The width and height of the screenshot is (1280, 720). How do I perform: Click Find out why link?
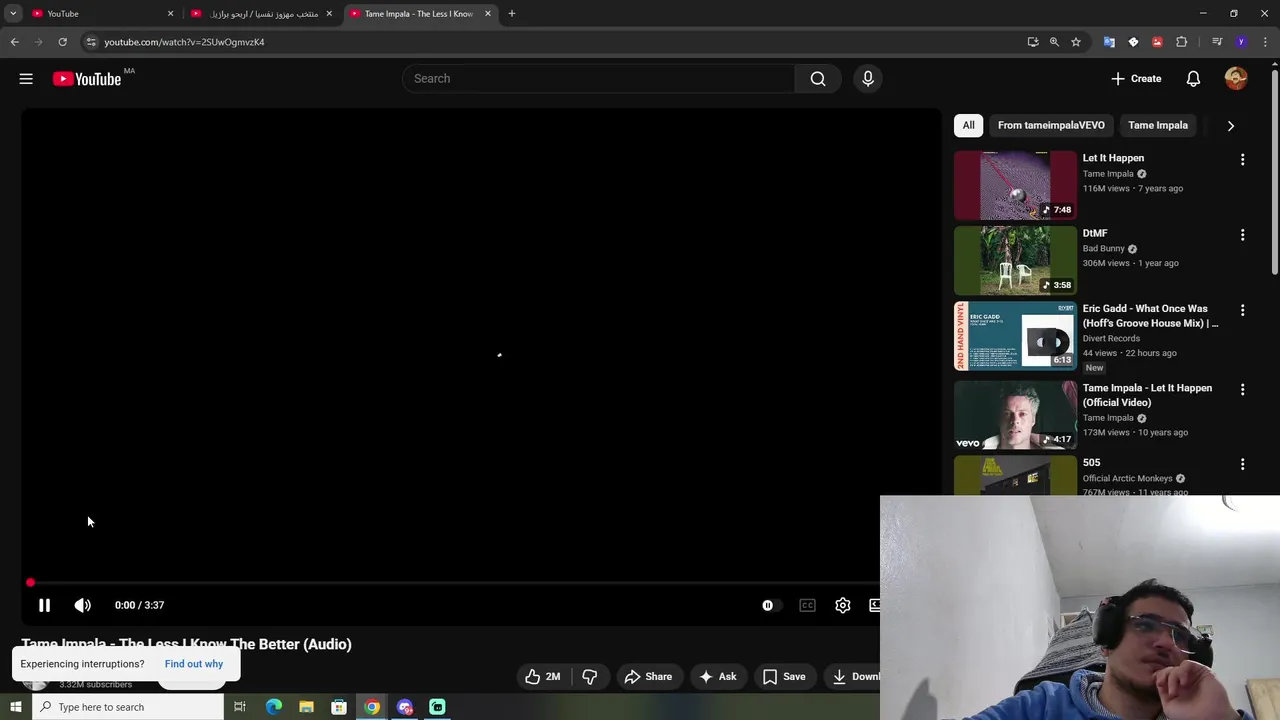tap(194, 664)
